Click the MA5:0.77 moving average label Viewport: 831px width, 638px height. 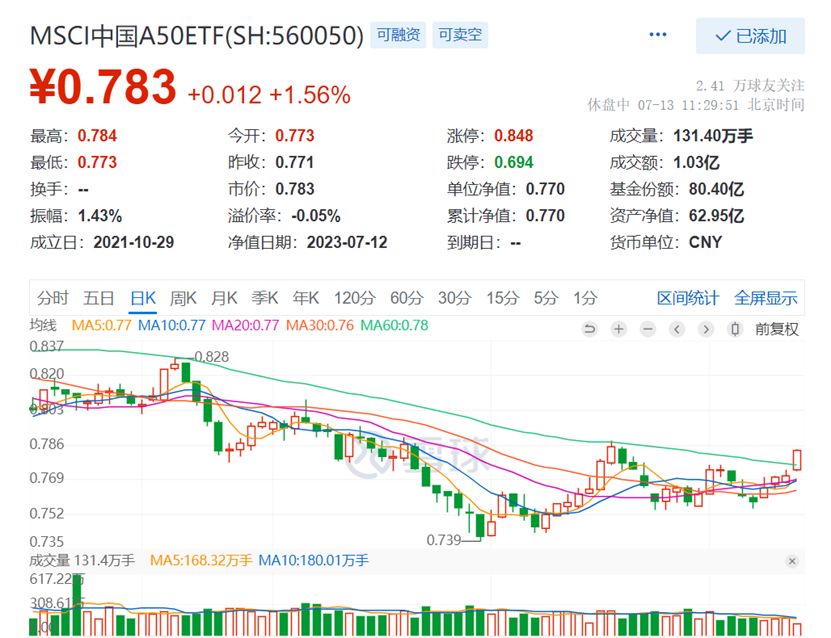pyautogui.click(x=101, y=325)
